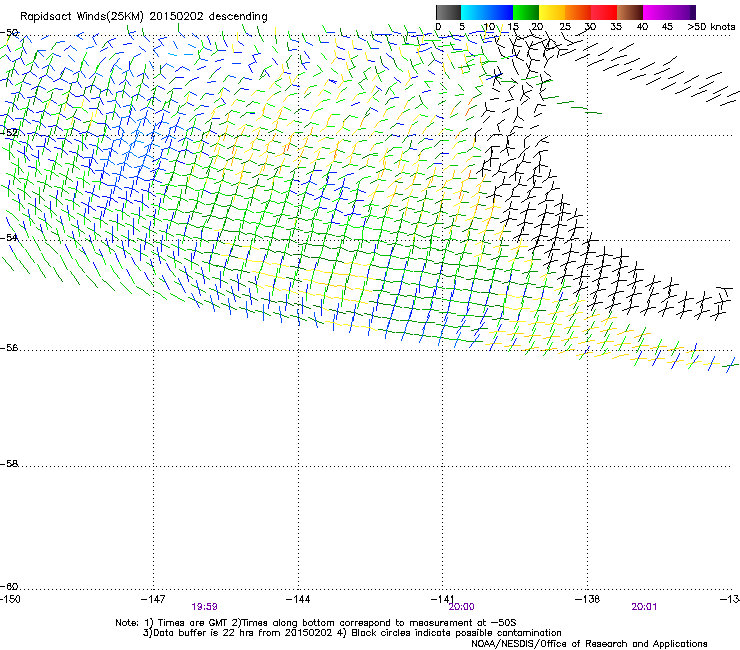Click the blue 10-15 knots legend swatch
Viewport: 740px width, 650px height.
coord(500,12)
